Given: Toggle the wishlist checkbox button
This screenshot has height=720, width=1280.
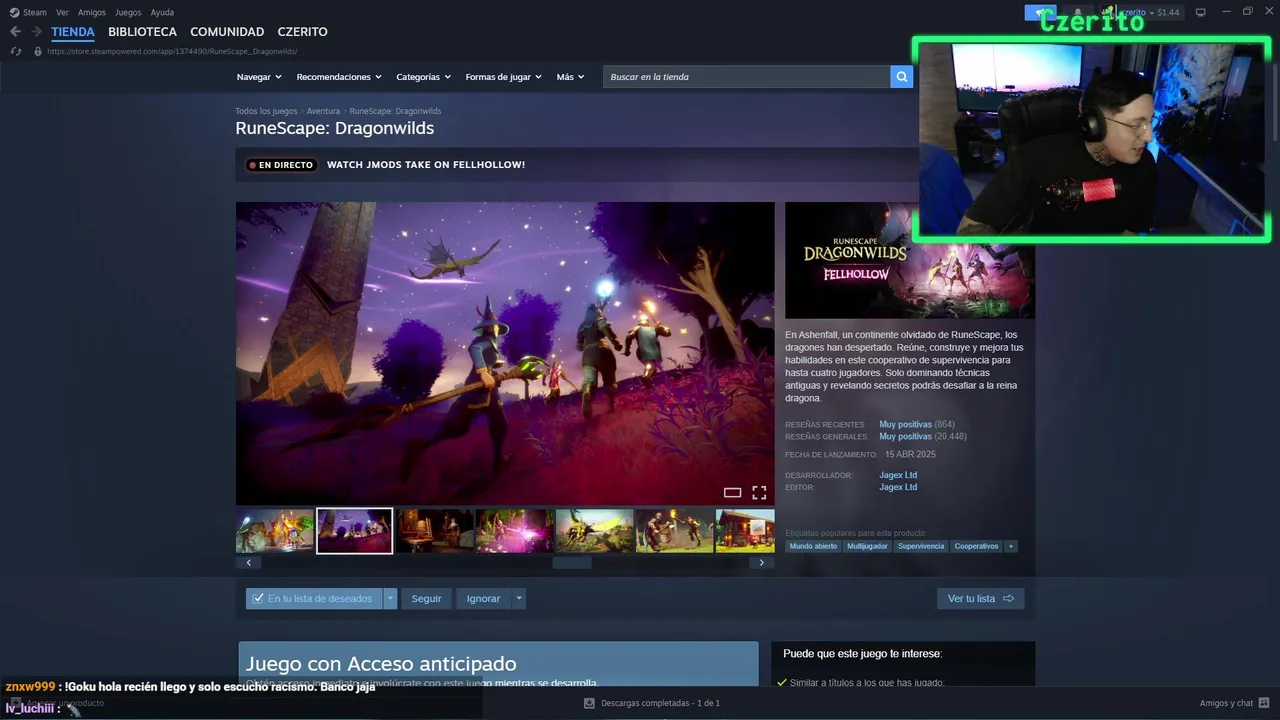Looking at the screenshot, I should click(x=314, y=598).
